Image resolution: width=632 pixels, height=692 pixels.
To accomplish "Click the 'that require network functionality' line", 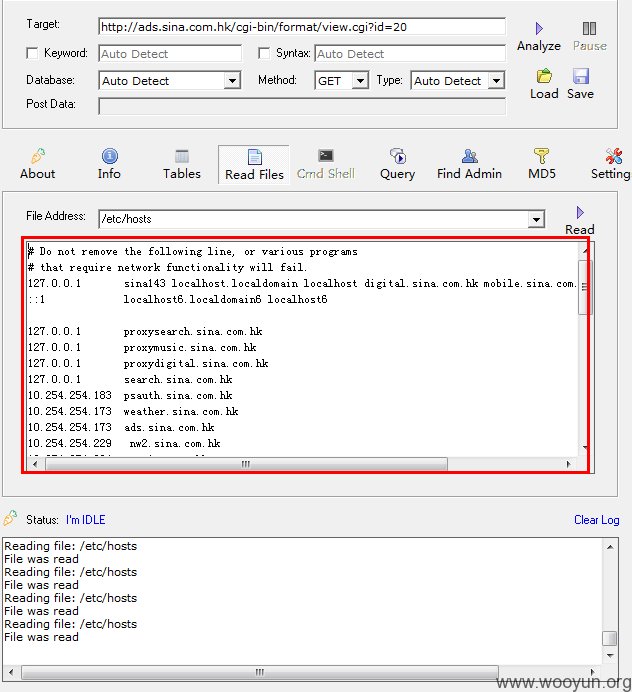I will 167,267.
